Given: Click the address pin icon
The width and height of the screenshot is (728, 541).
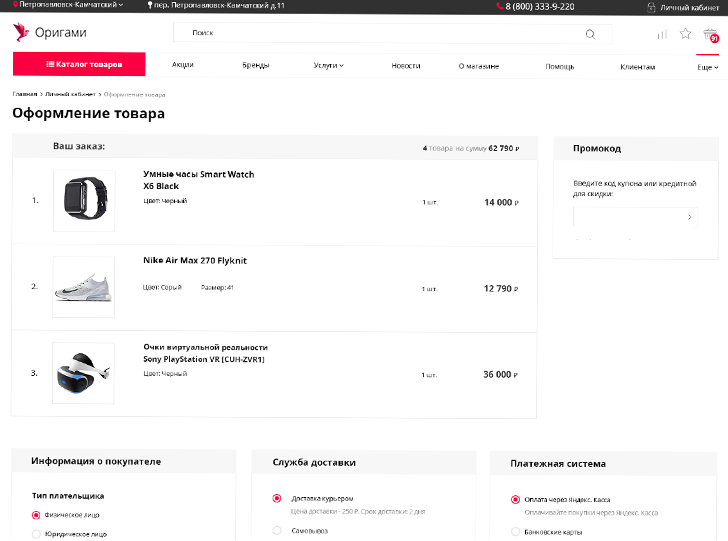Looking at the screenshot, I should (150, 5).
